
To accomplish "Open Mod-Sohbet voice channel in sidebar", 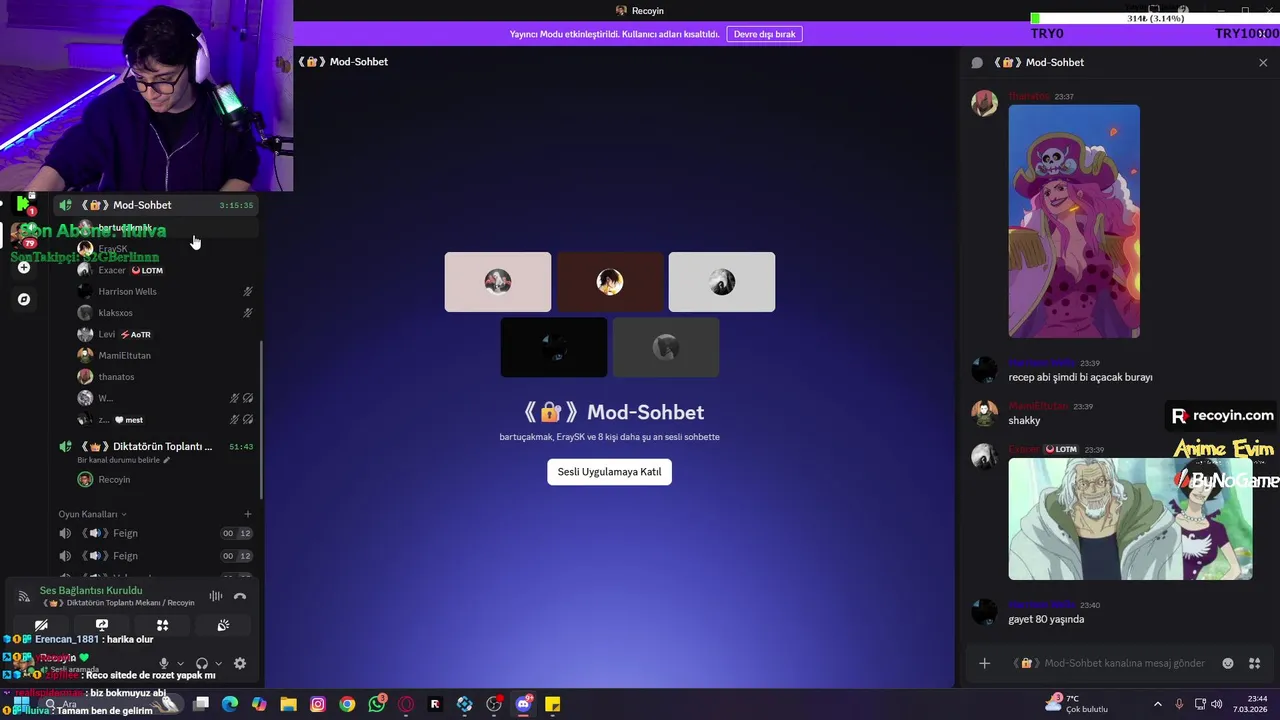I will (155, 205).
